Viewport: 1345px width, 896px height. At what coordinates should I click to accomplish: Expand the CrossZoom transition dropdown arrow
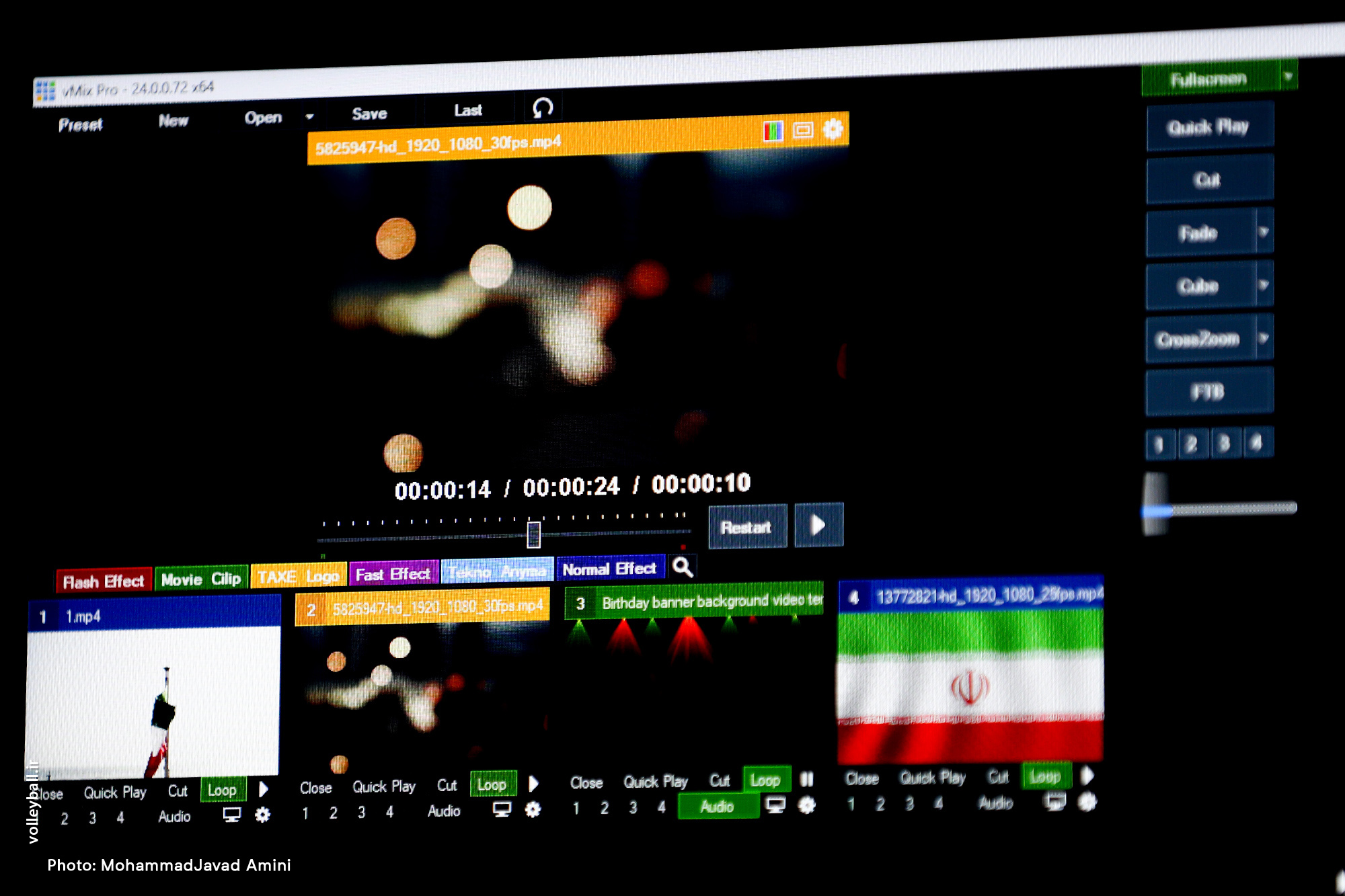(x=1264, y=337)
